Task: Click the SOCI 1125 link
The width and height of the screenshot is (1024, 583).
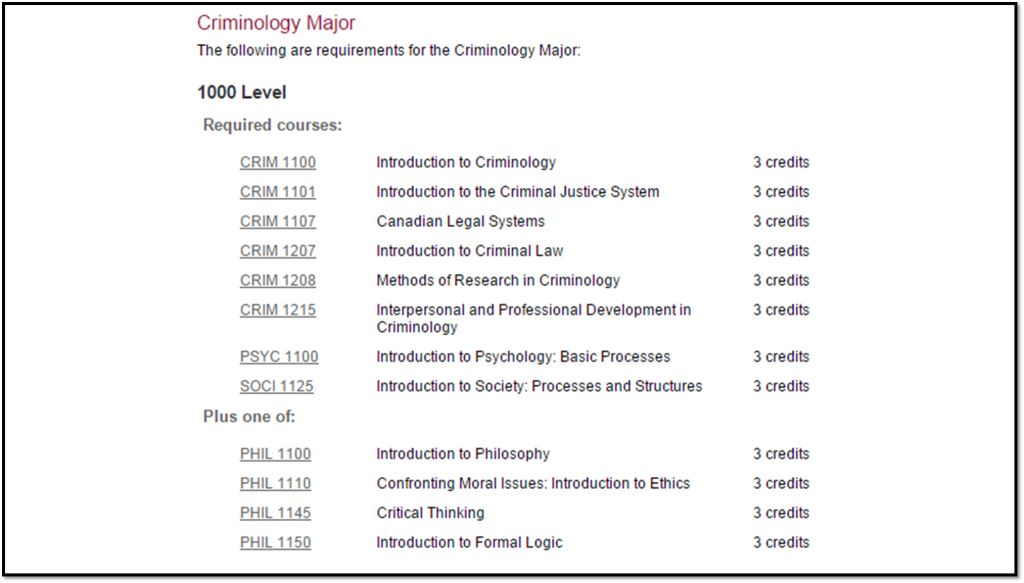Action: (276, 387)
